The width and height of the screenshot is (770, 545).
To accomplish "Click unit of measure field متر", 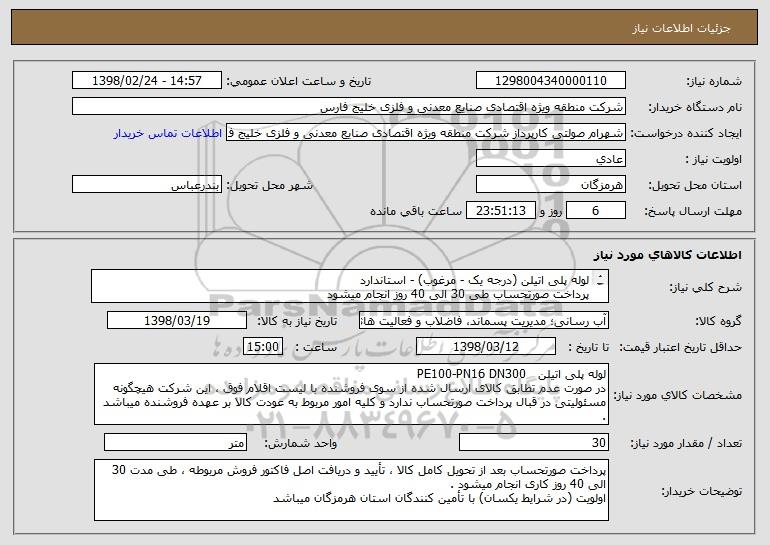I will point(175,442).
